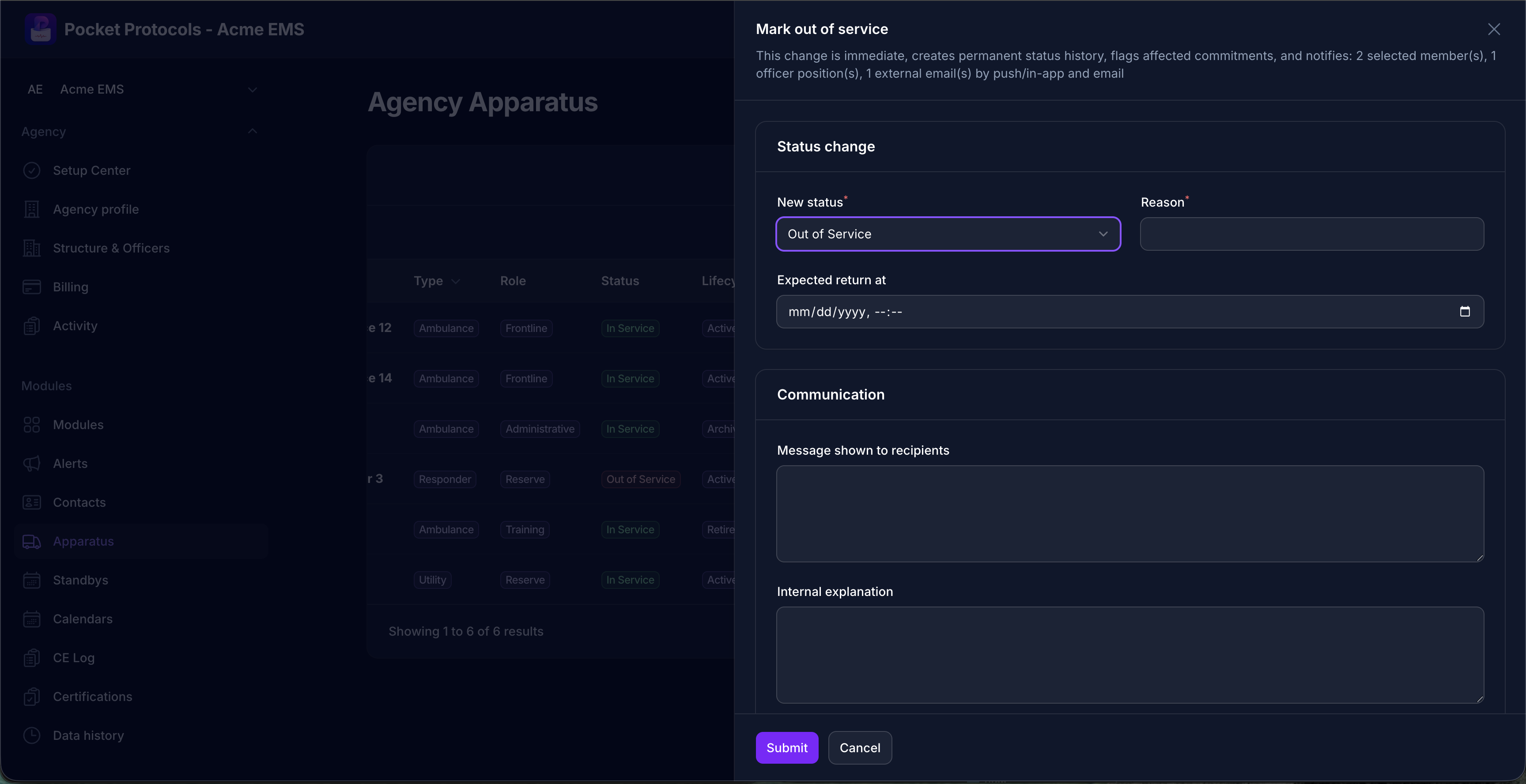Click the CE Log clipboard icon
1526x784 pixels.
click(31, 658)
